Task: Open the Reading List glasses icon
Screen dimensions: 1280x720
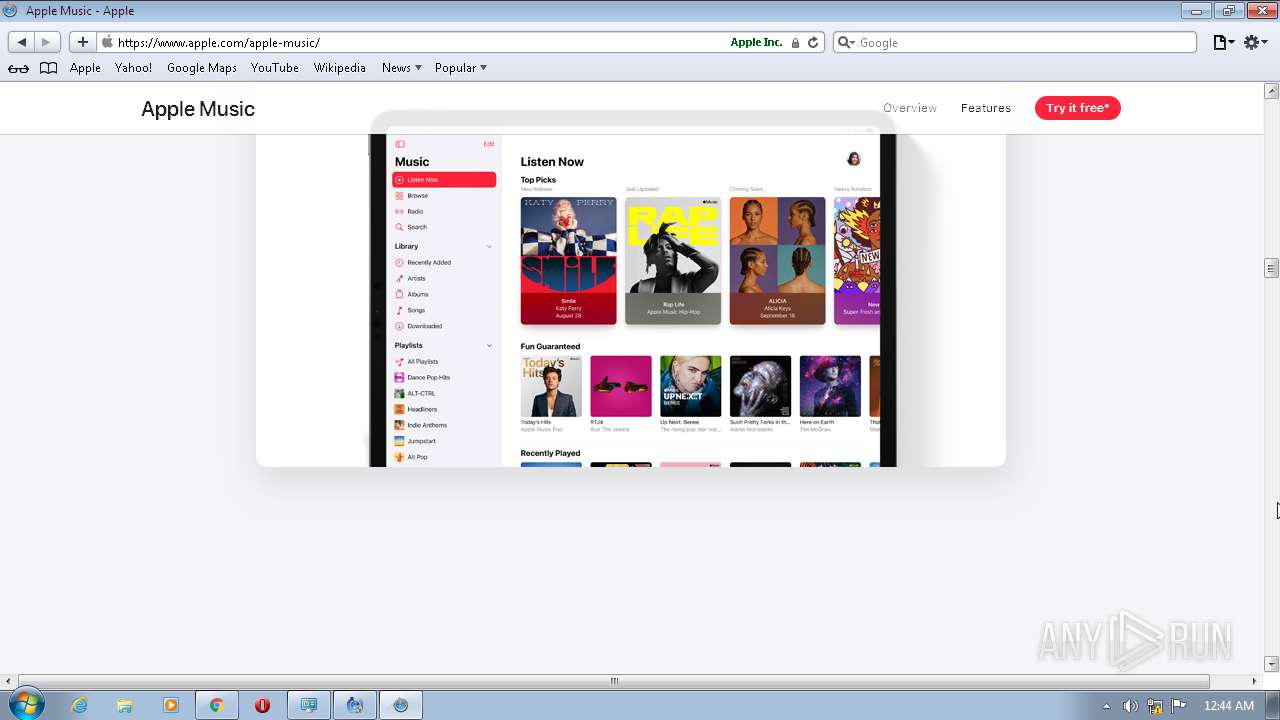Action: 19,68
